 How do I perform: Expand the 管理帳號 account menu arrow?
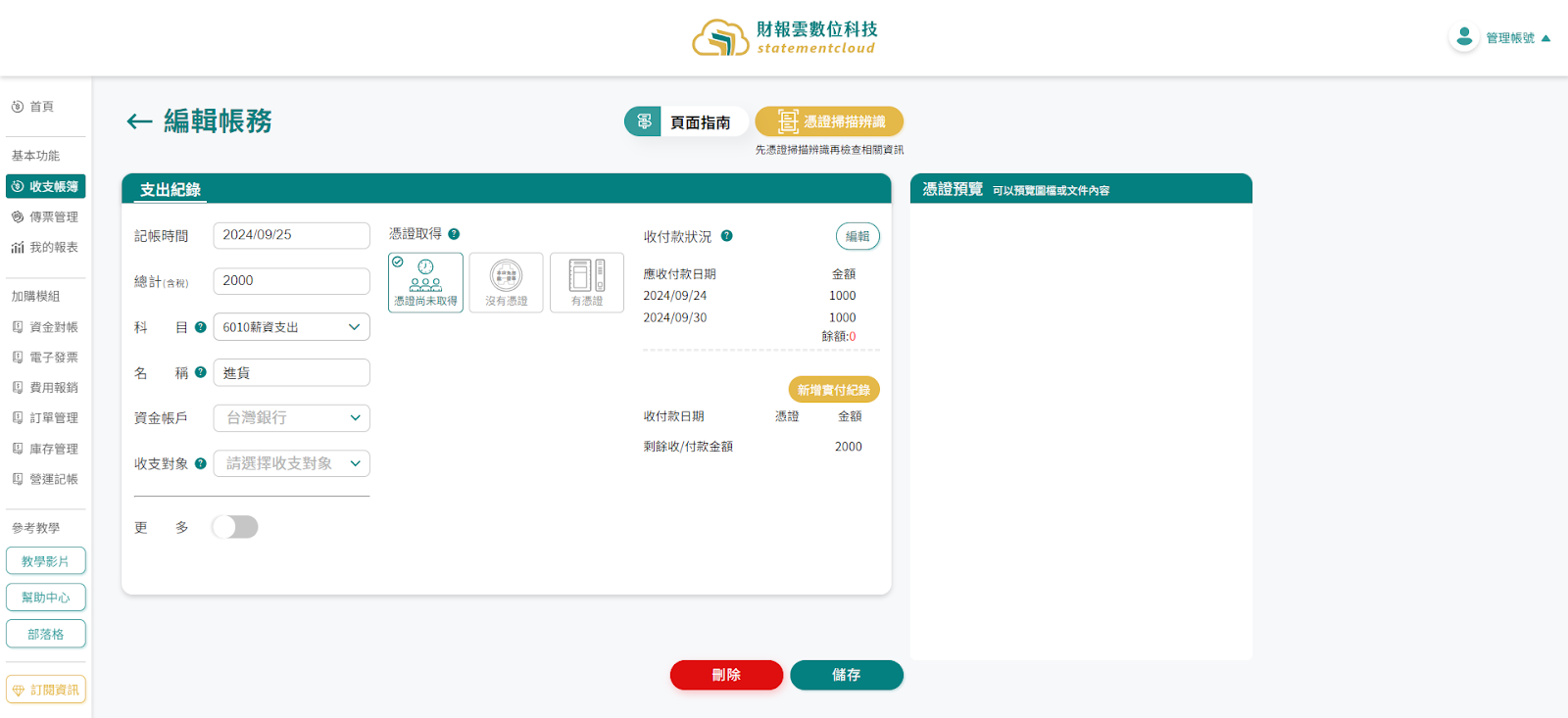pos(1545,38)
